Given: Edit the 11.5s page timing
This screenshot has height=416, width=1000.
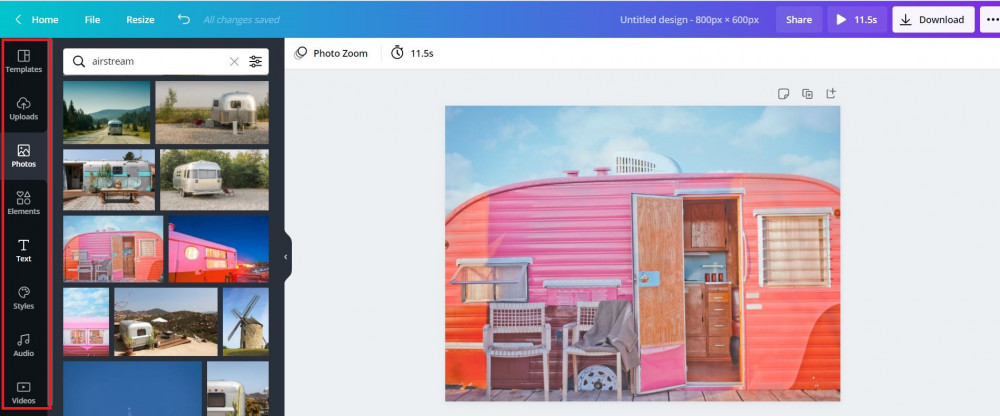Looking at the screenshot, I should [412, 54].
